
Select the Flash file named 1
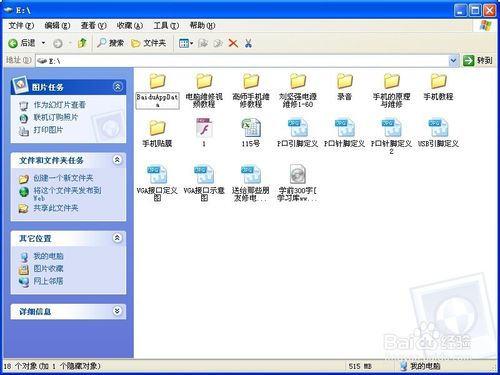pos(204,133)
